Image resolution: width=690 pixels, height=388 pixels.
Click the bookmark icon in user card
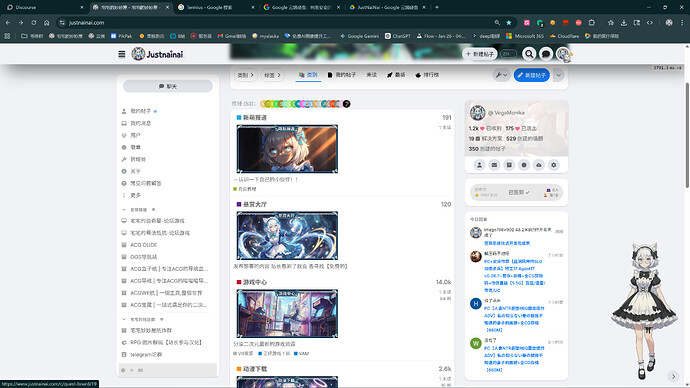tap(509, 165)
